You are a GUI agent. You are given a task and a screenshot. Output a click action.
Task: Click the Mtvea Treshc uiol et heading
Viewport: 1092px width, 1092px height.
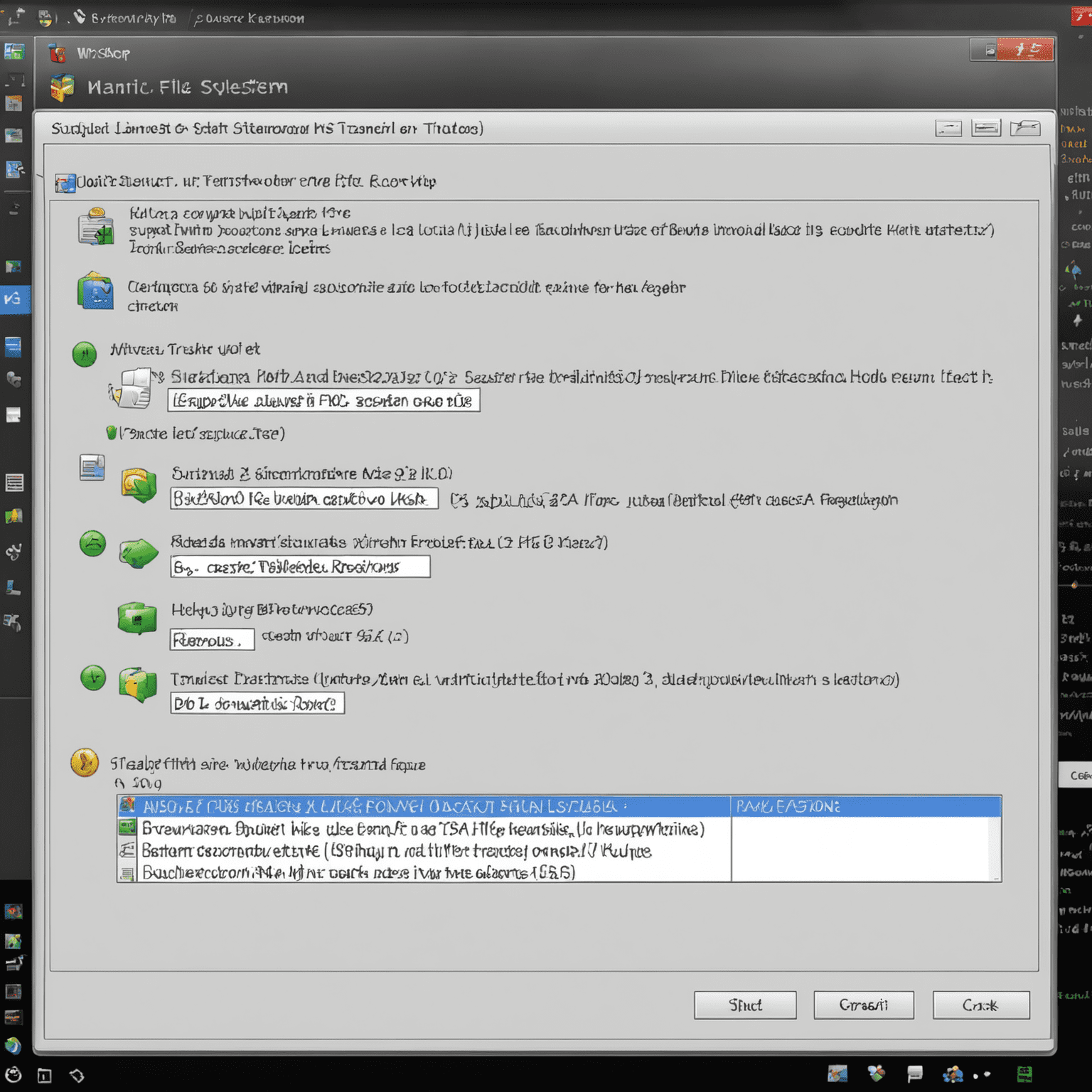pyautogui.click(x=185, y=349)
